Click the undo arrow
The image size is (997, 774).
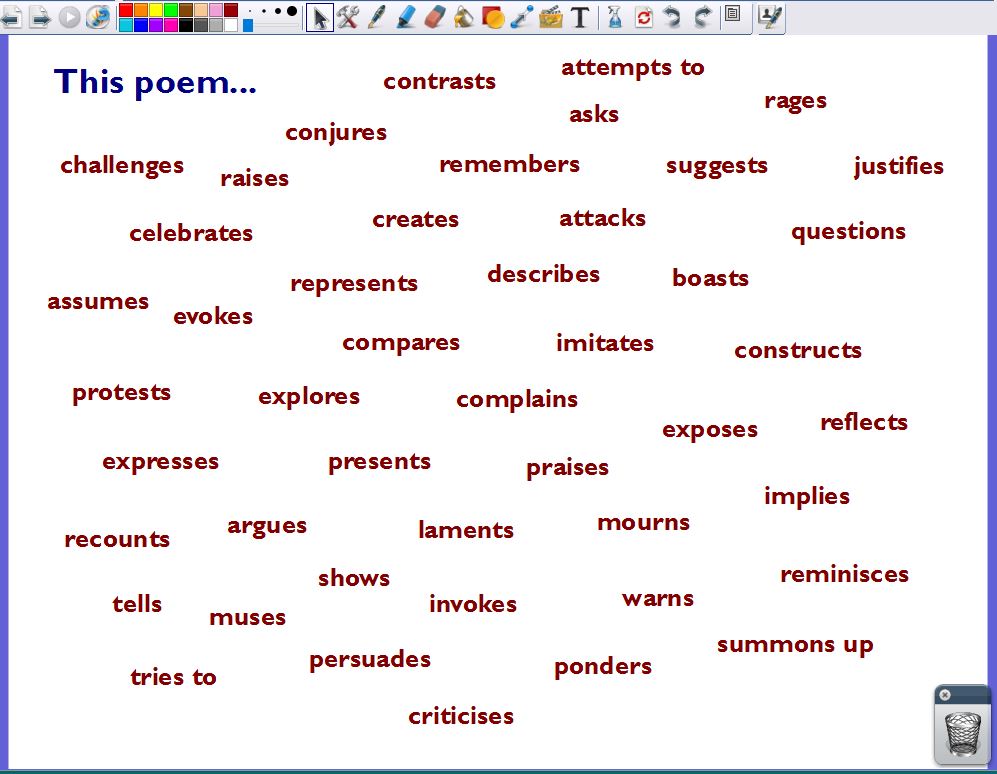point(672,17)
